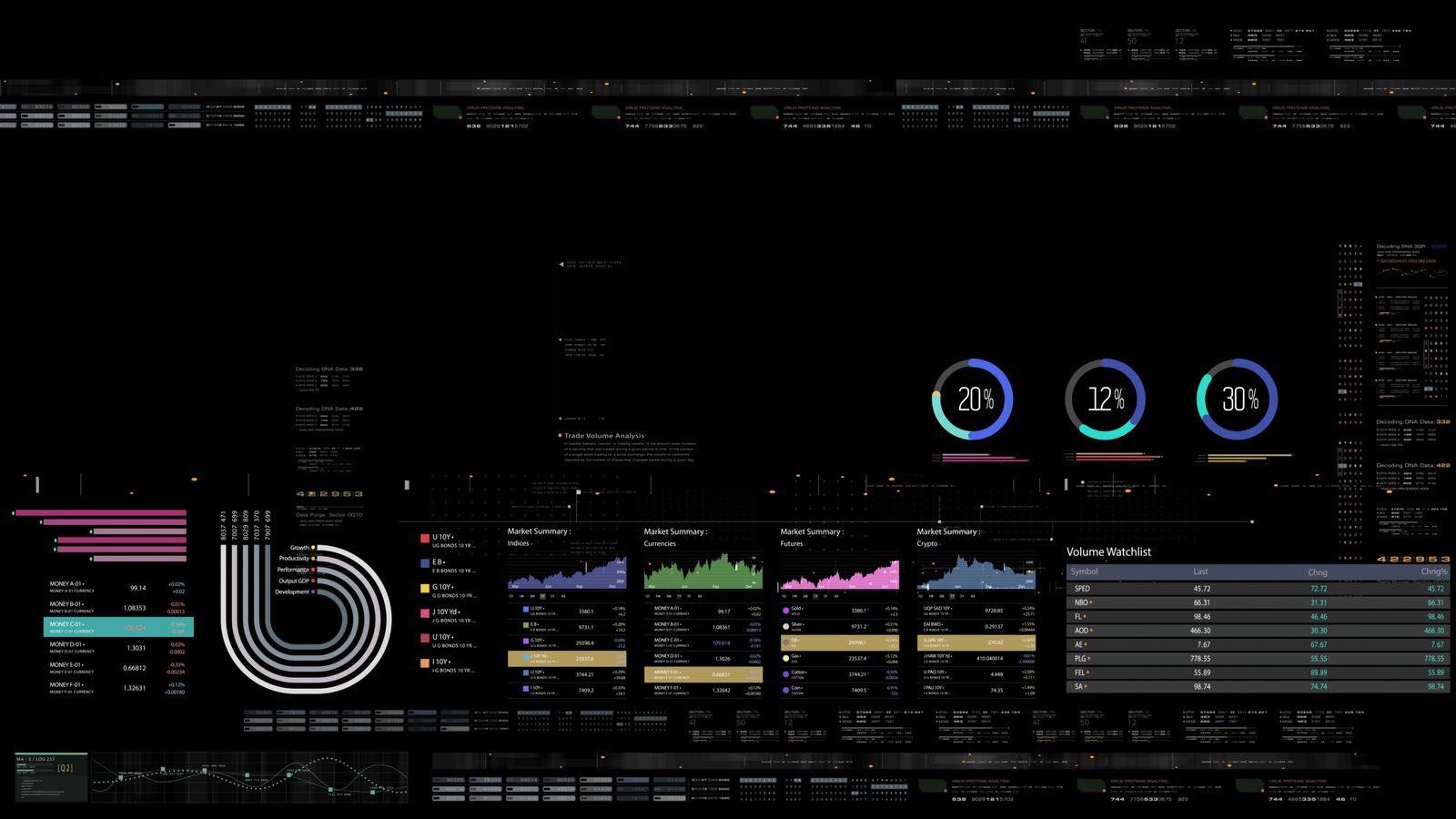
Task: Click the red U 10Y bond swatch
Action: (x=424, y=538)
